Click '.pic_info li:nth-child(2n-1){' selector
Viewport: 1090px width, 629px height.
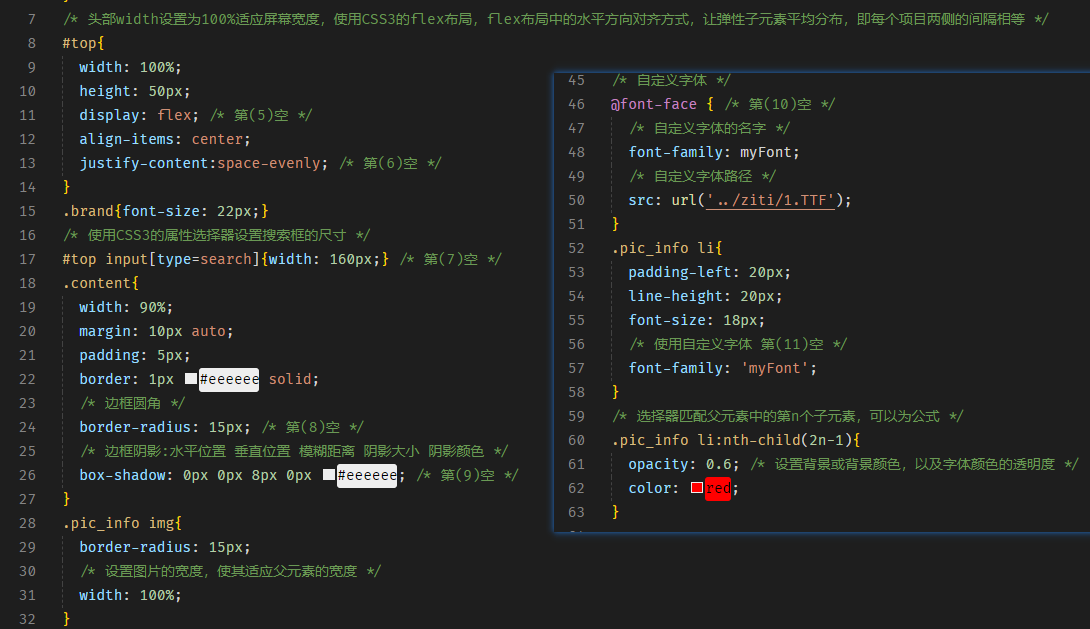735,440
